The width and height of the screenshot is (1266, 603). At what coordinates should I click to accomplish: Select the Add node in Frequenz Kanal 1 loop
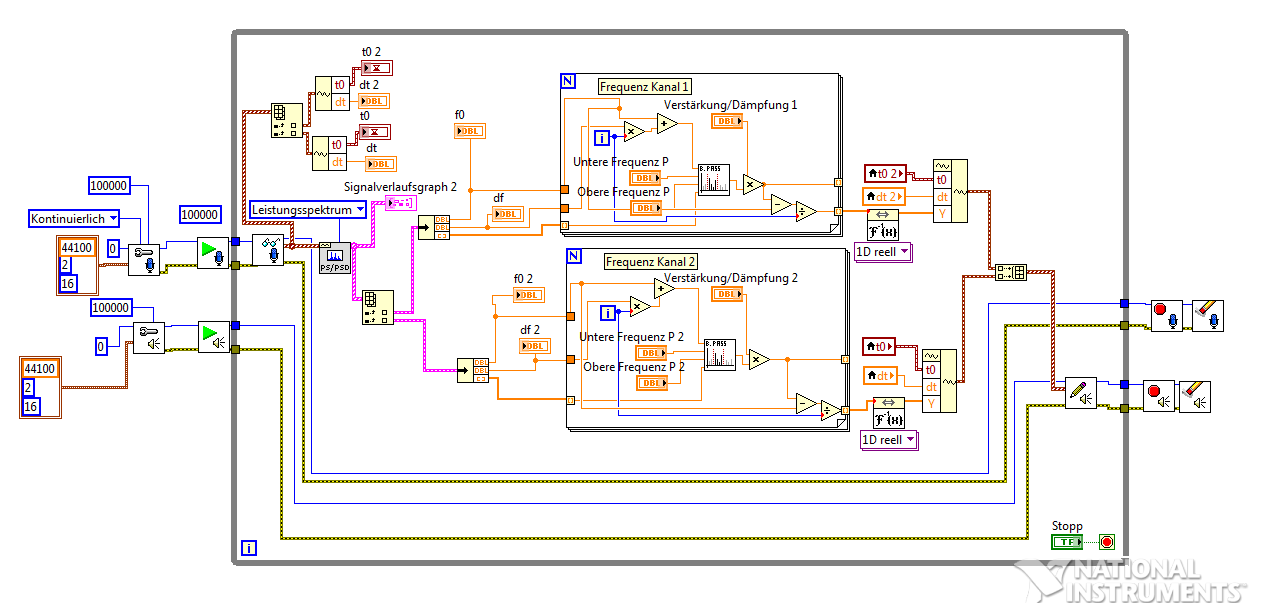(667, 124)
